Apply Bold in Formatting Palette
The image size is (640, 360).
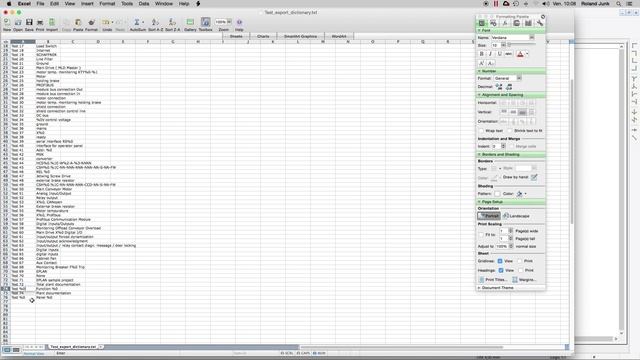point(482,54)
